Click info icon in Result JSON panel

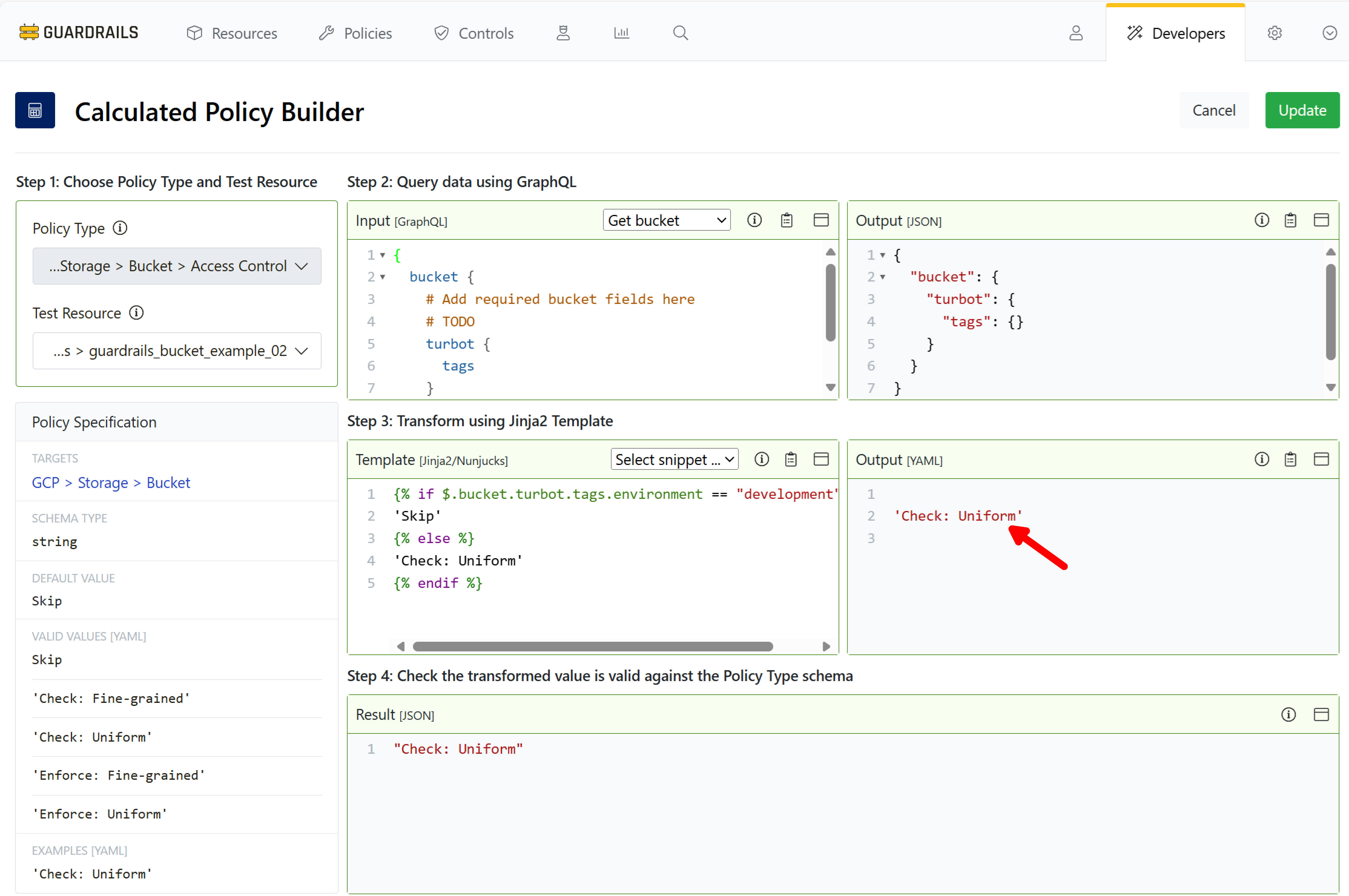pyautogui.click(x=1288, y=714)
